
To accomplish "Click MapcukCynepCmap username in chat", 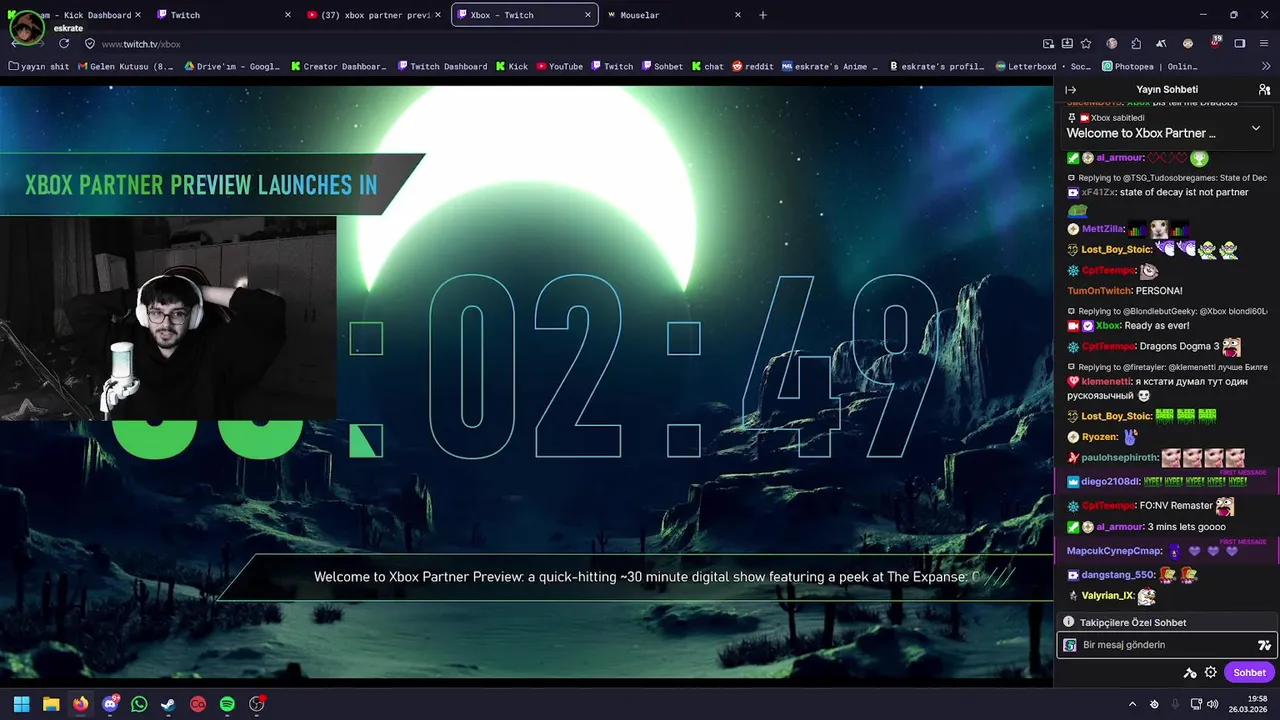I will 1114,551.
